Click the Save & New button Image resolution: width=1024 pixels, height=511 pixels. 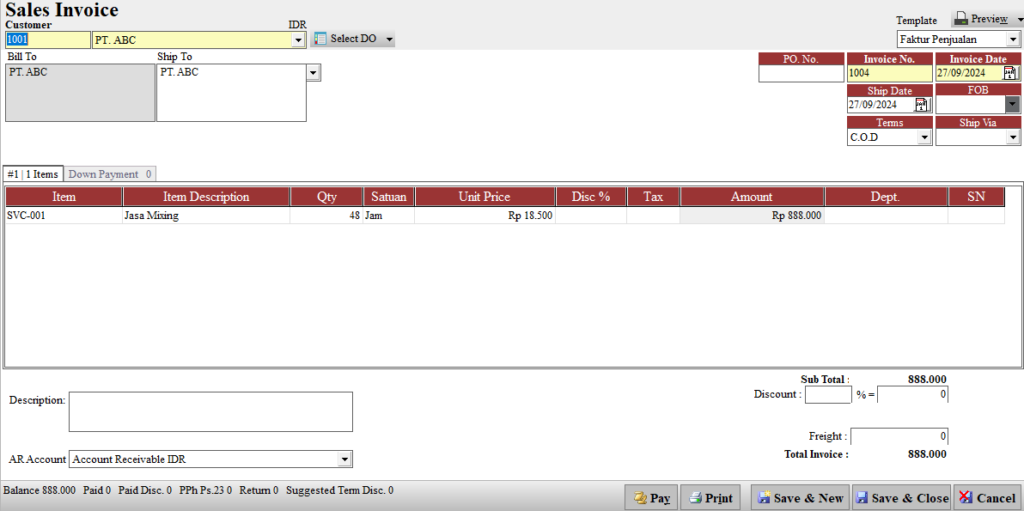tap(800, 498)
